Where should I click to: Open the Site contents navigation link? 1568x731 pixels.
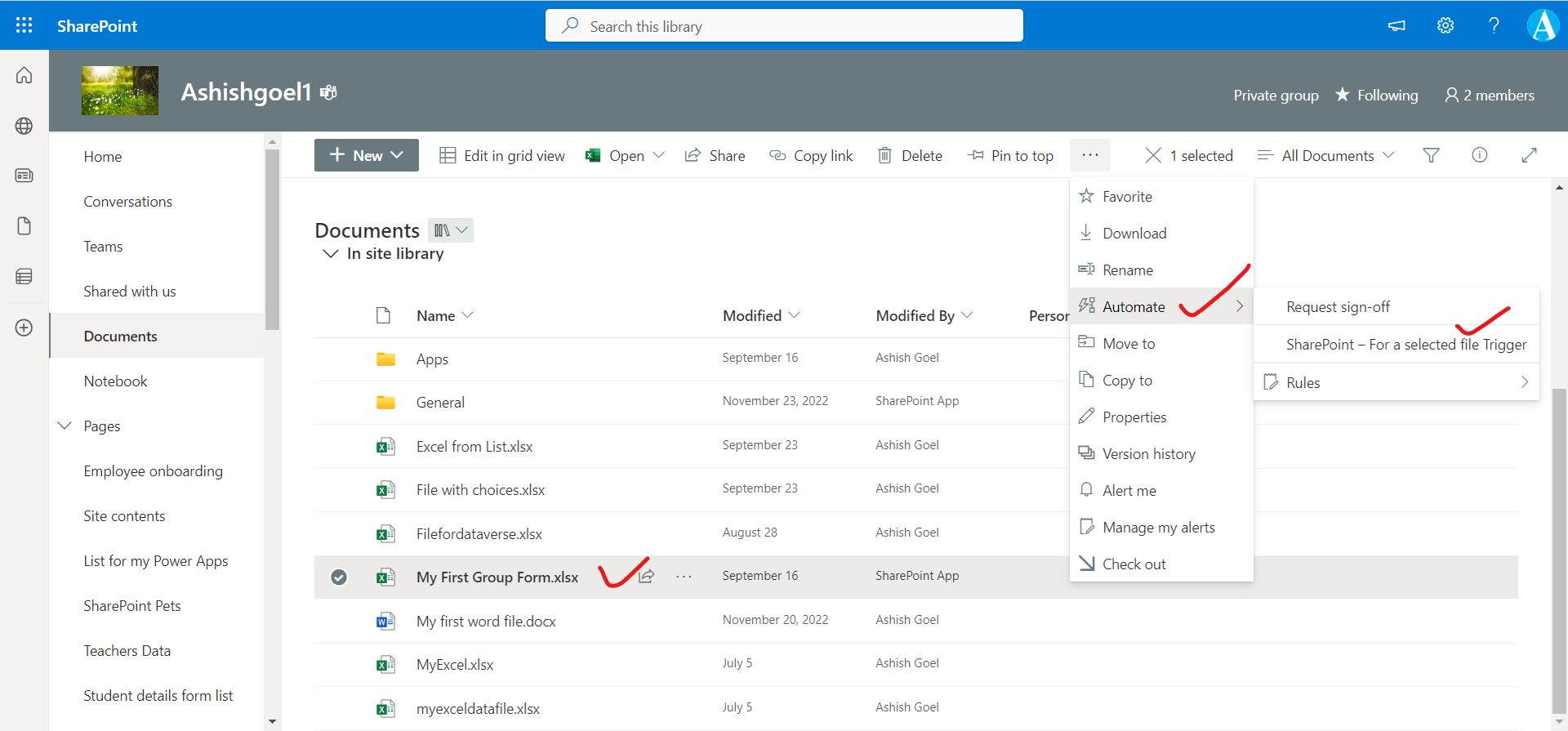click(x=124, y=516)
